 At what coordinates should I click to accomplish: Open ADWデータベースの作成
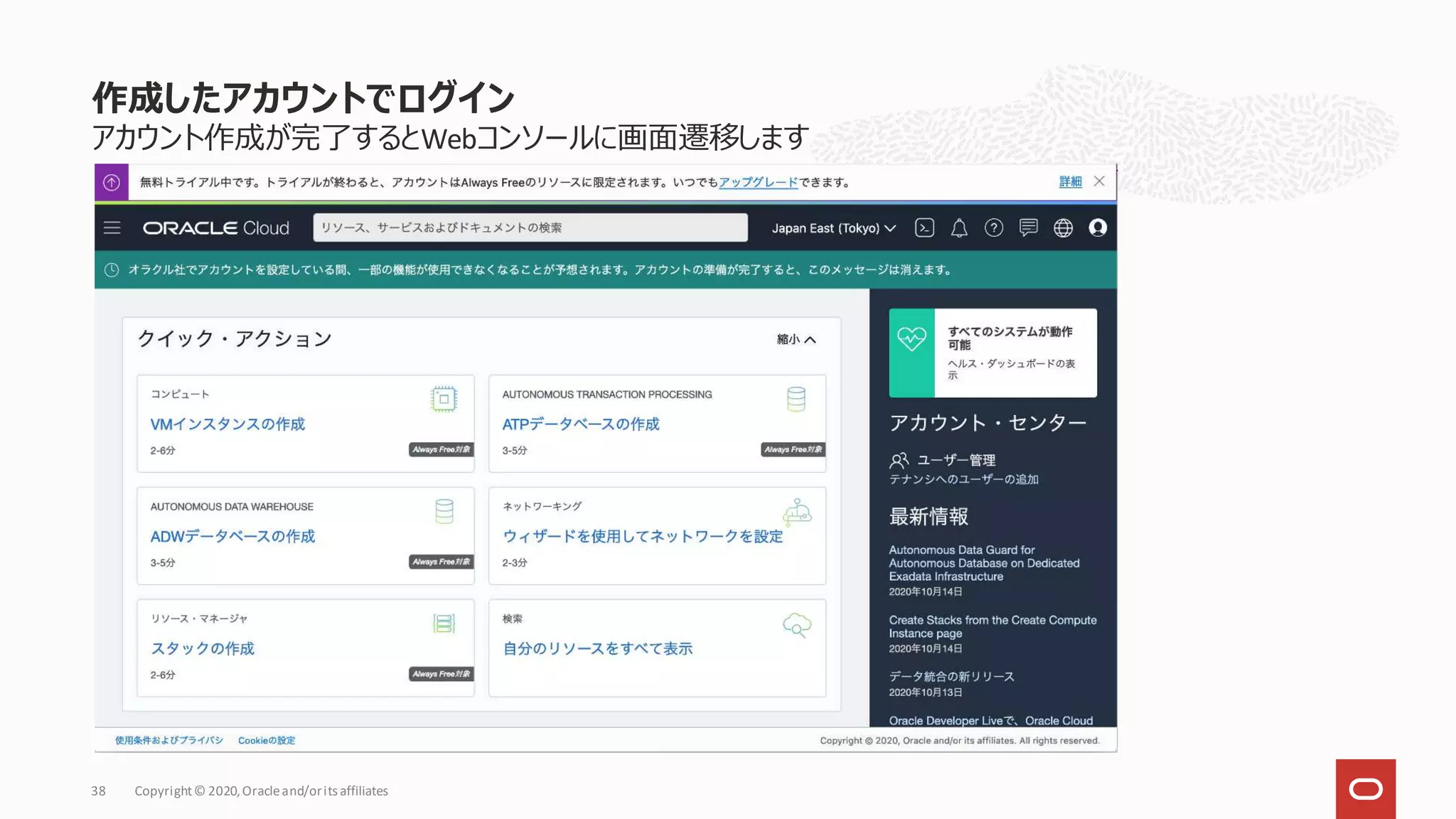pos(232,536)
